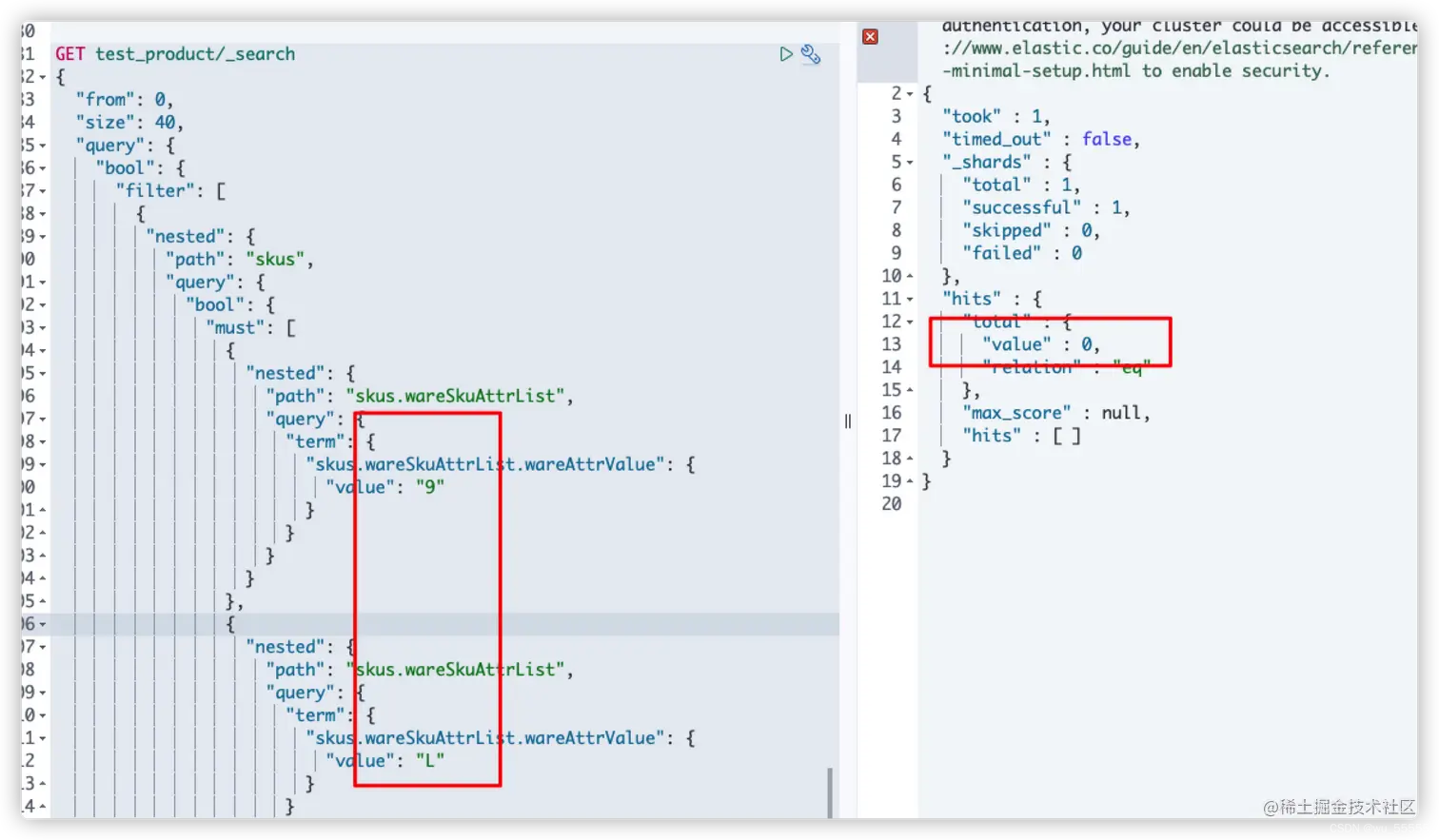Screen dimensions: 1439x840
Task: Run the GET test_product/_search request
Action: point(786,54)
